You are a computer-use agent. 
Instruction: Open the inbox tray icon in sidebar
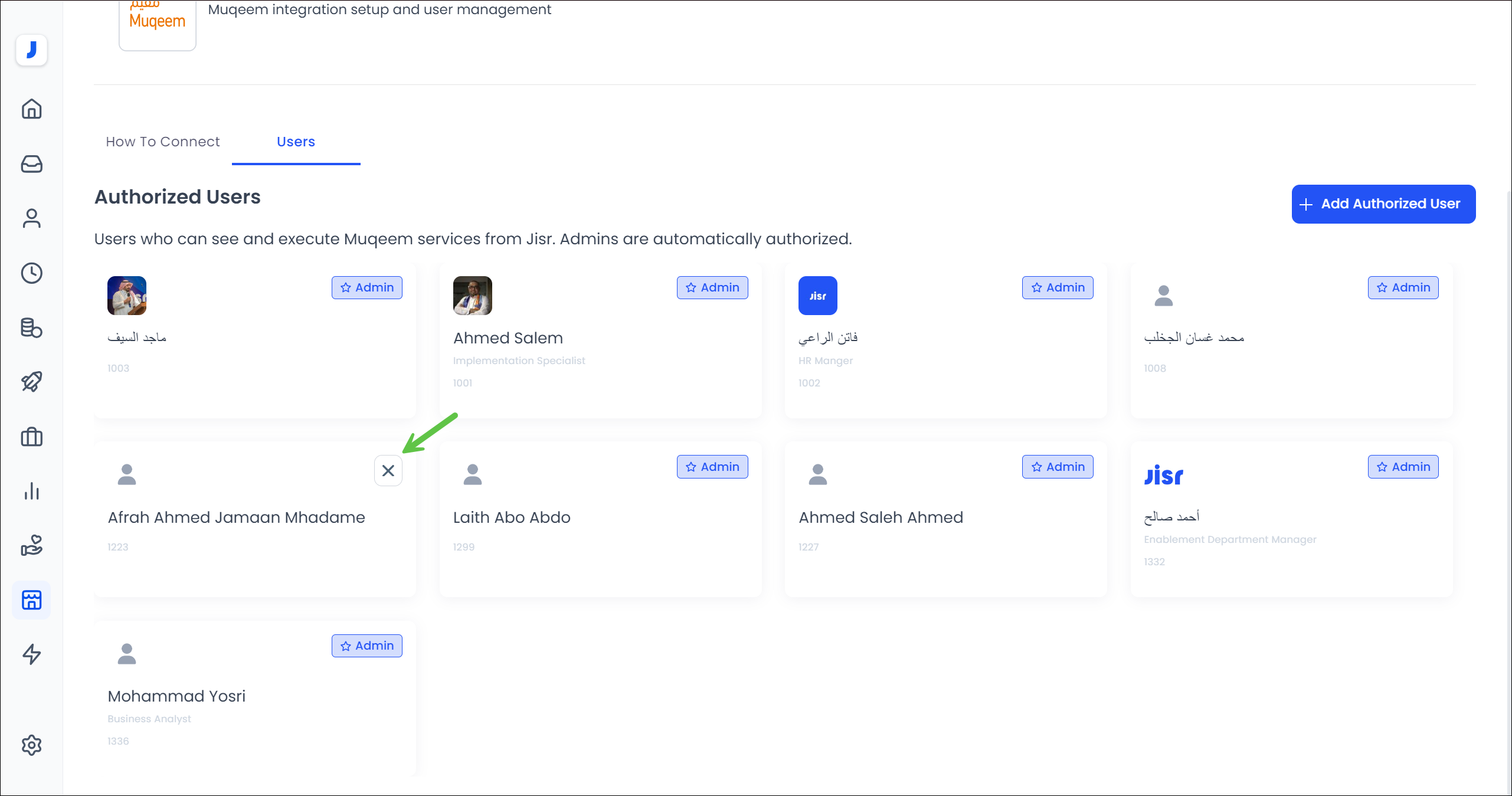point(31,164)
